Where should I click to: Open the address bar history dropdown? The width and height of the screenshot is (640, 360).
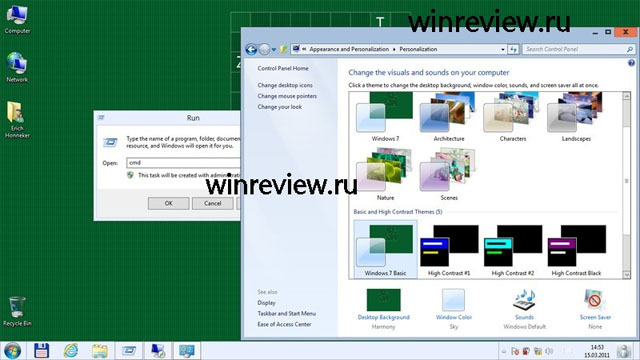502,49
